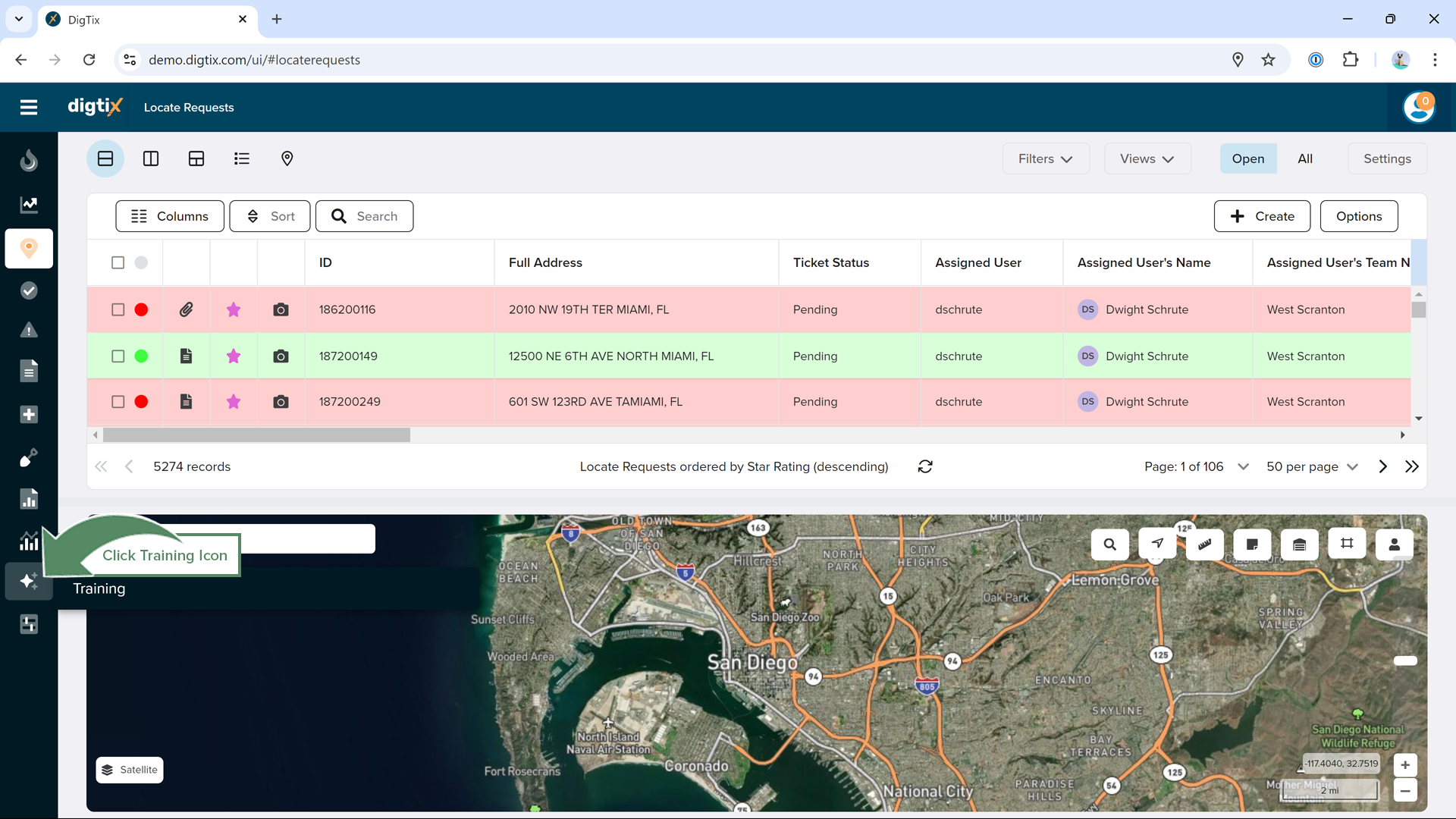Select the Open tab

point(1247,158)
